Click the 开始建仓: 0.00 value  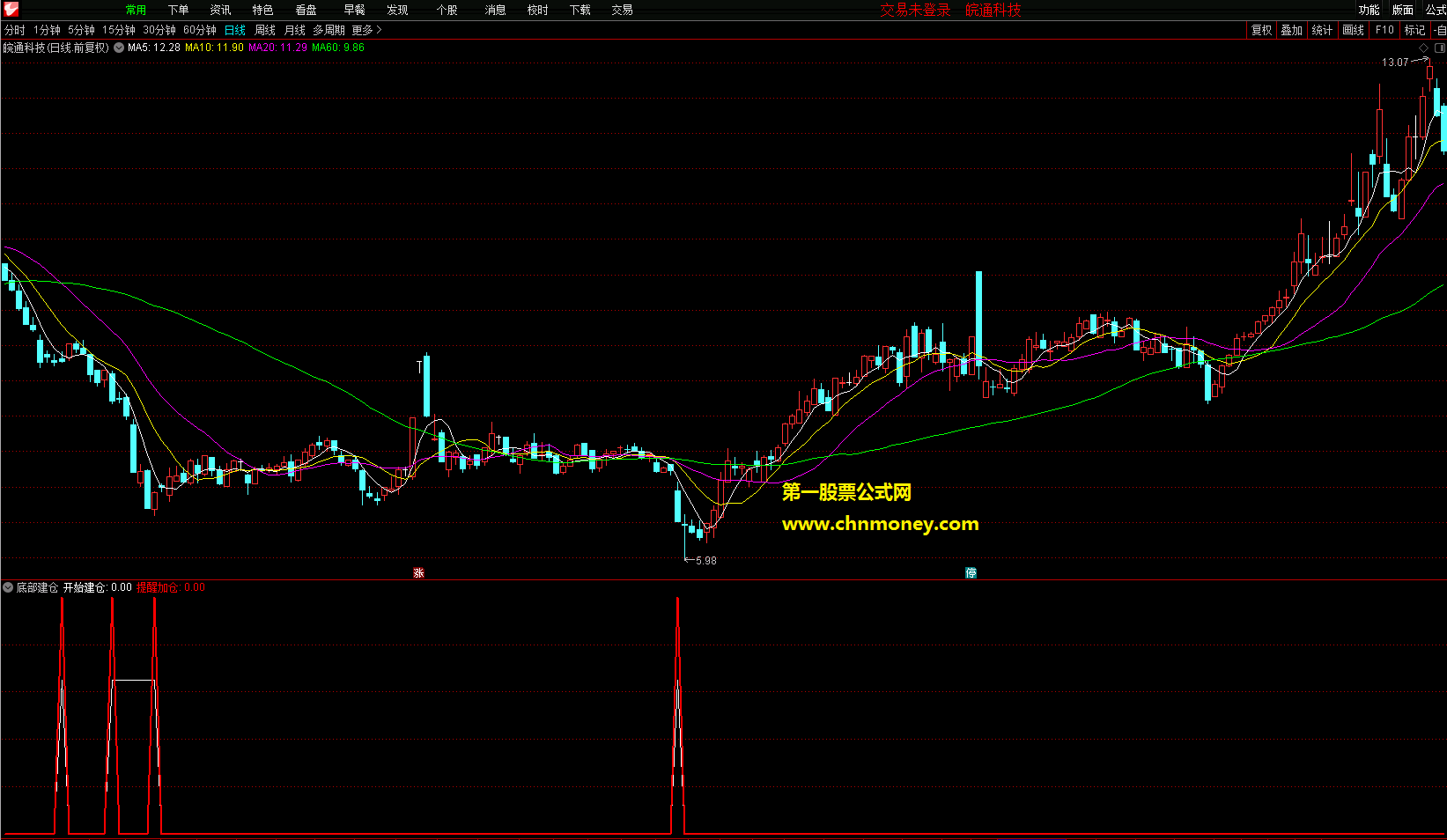[98, 587]
